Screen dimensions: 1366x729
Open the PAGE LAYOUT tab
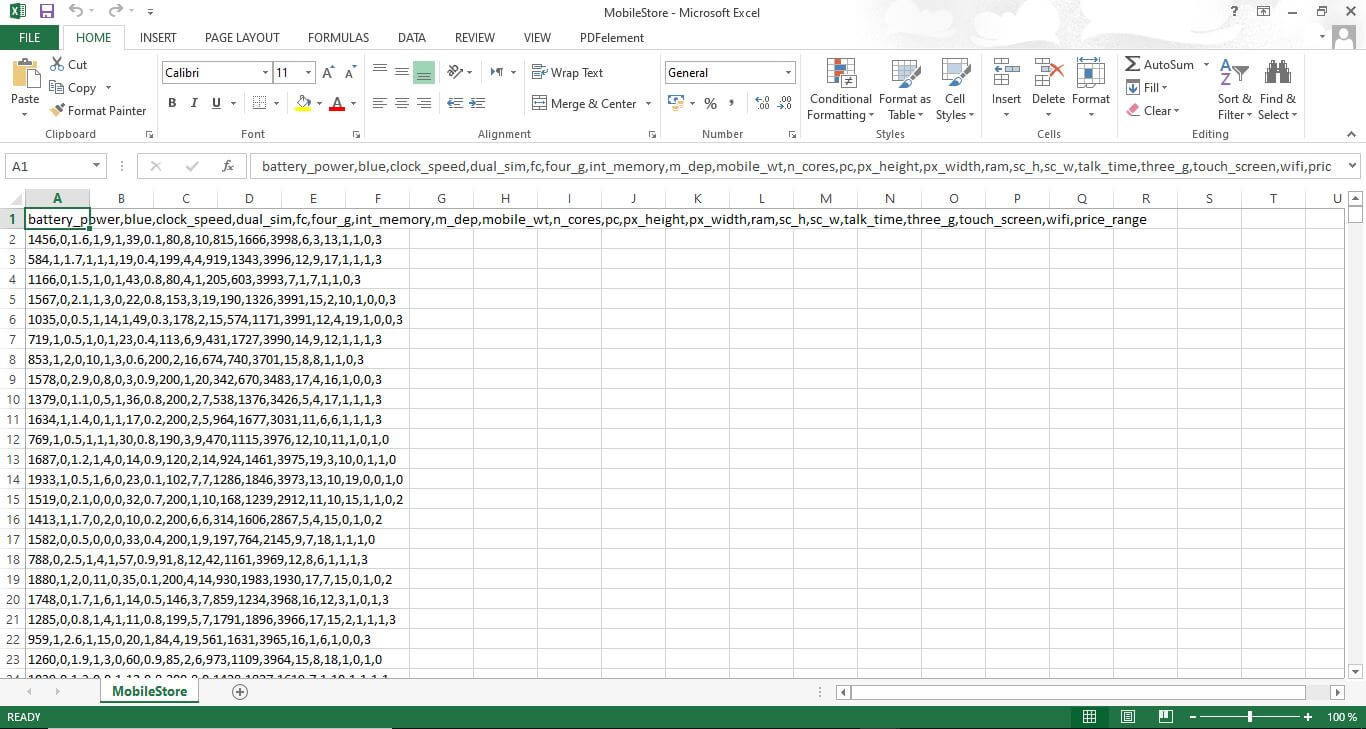click(242, 38)
